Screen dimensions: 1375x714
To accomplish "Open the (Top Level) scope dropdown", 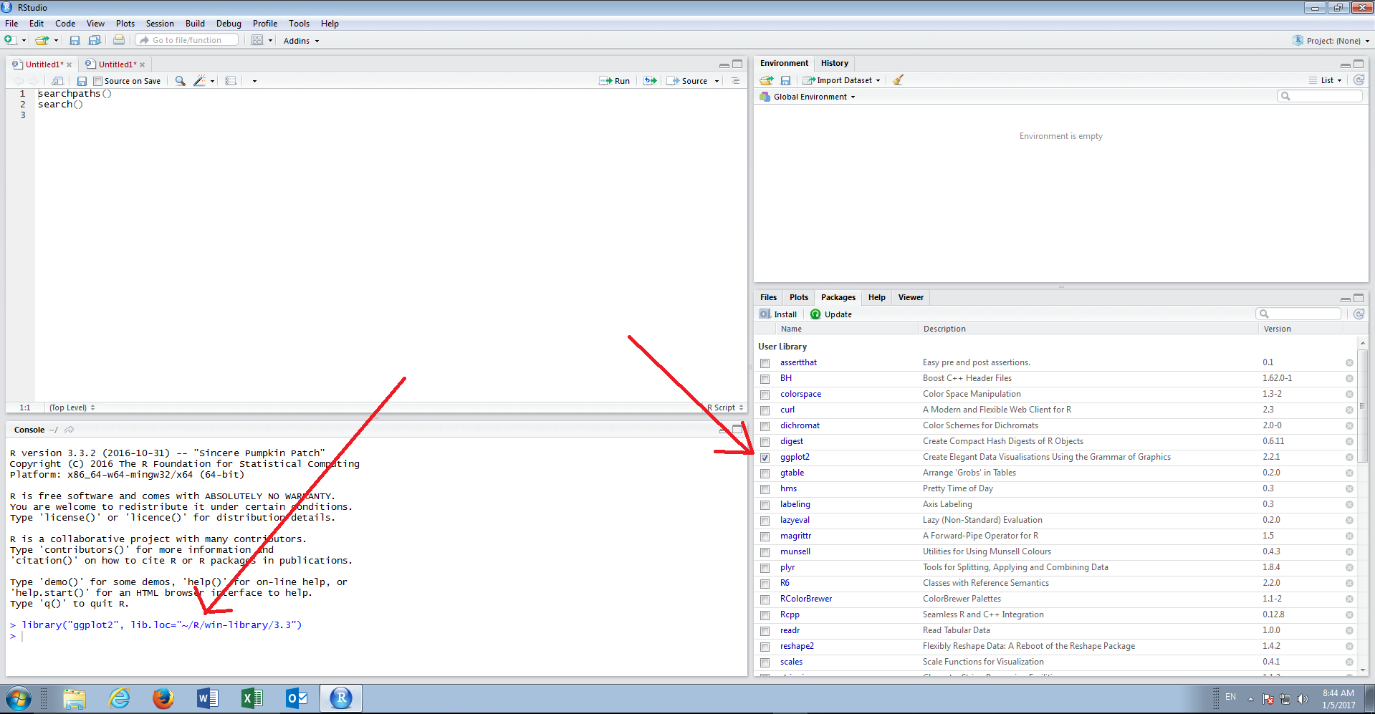I will coord(72,408).
